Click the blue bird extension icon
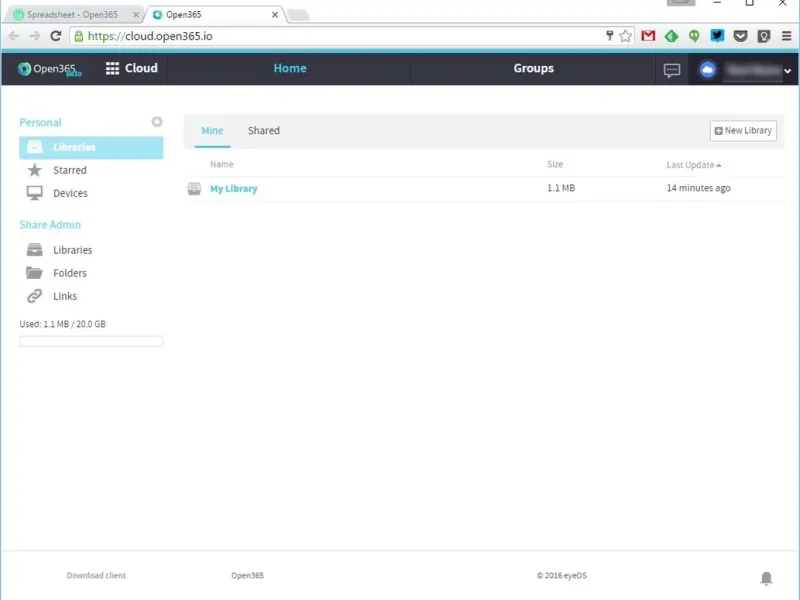Image resolution: width=800 pixels, height=600 pixels. coord(717,36)
